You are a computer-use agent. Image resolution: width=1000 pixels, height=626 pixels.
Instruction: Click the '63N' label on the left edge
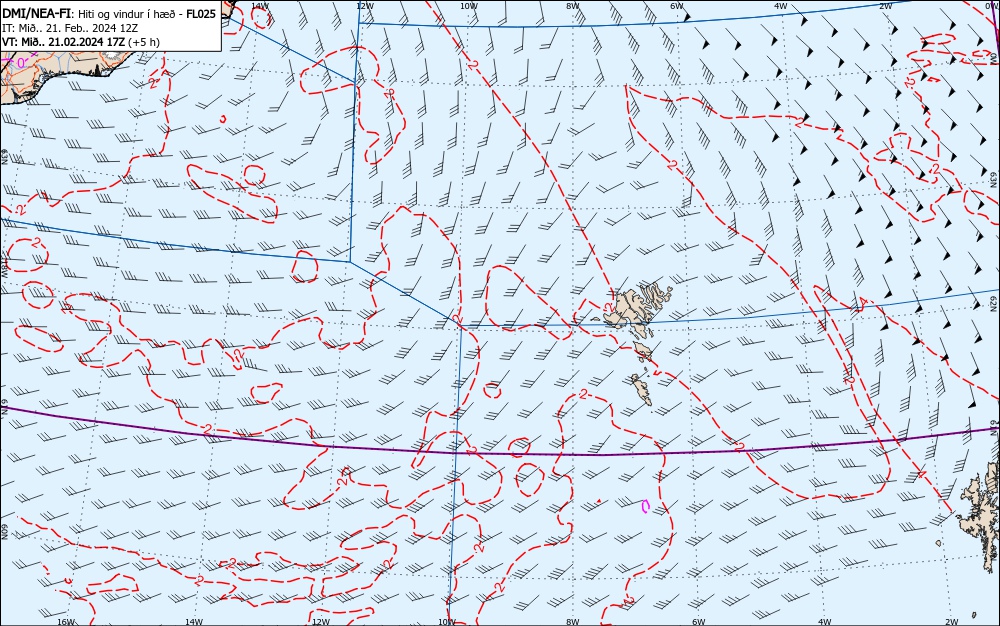(x=4, y=157)
